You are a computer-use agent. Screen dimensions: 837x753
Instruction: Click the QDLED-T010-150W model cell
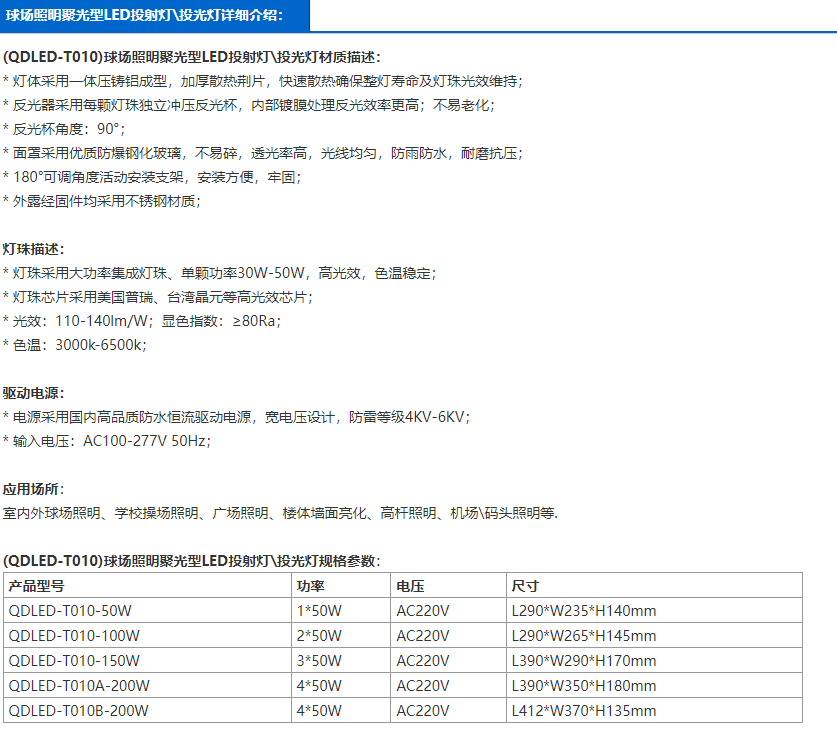click(x=74, y=661)
